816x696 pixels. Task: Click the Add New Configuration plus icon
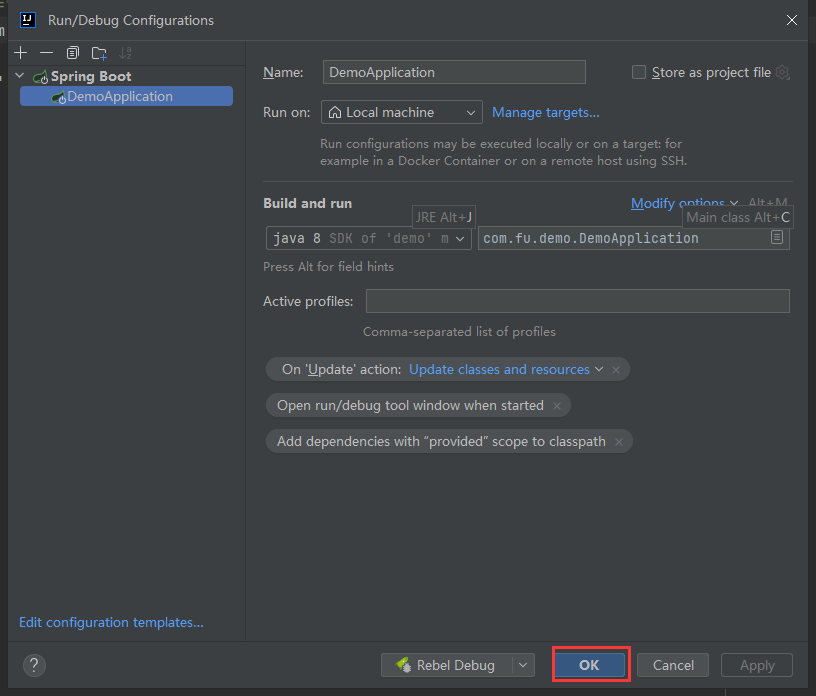[20, 52]
